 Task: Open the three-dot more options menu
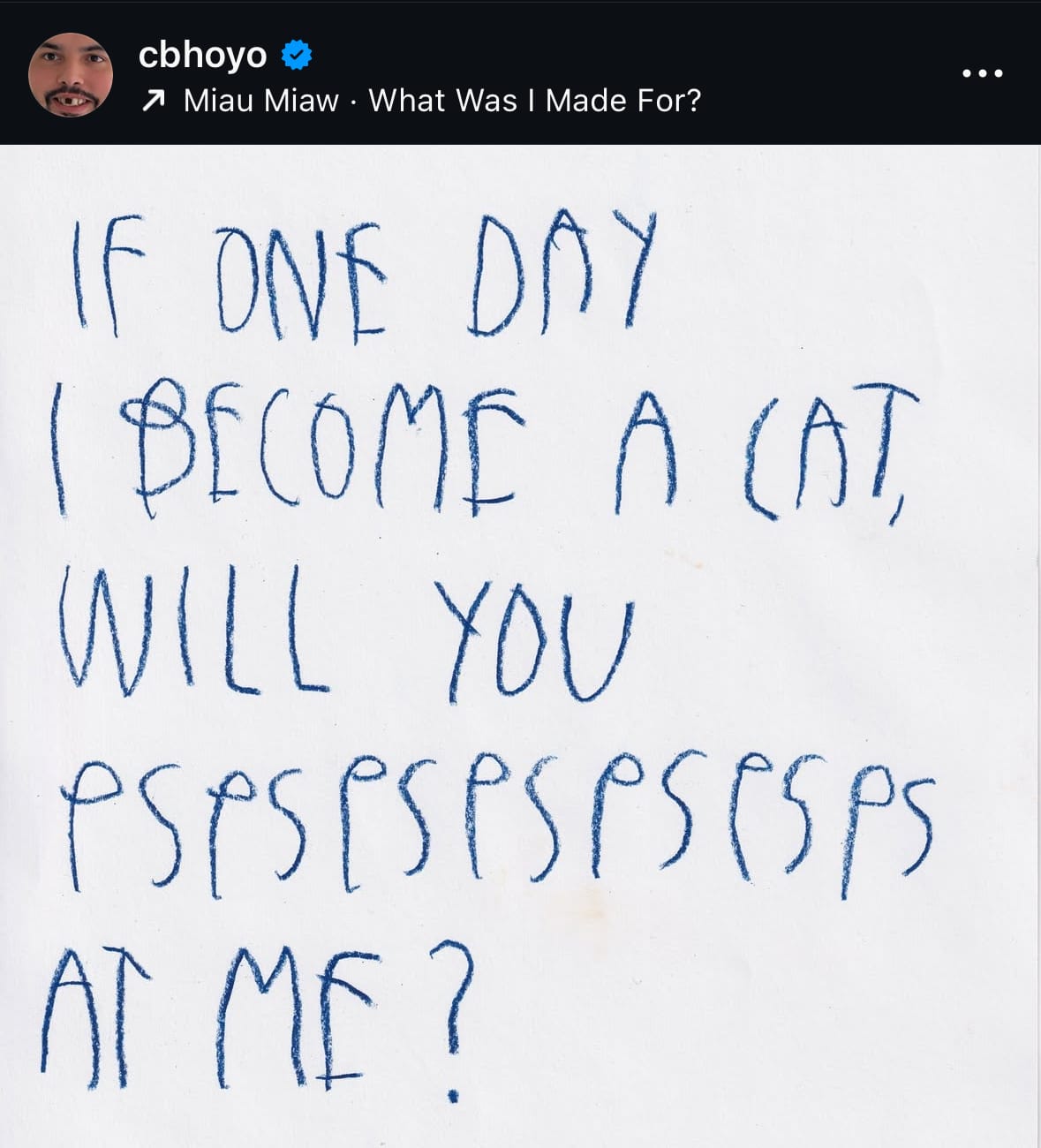[x=983, y=74]
